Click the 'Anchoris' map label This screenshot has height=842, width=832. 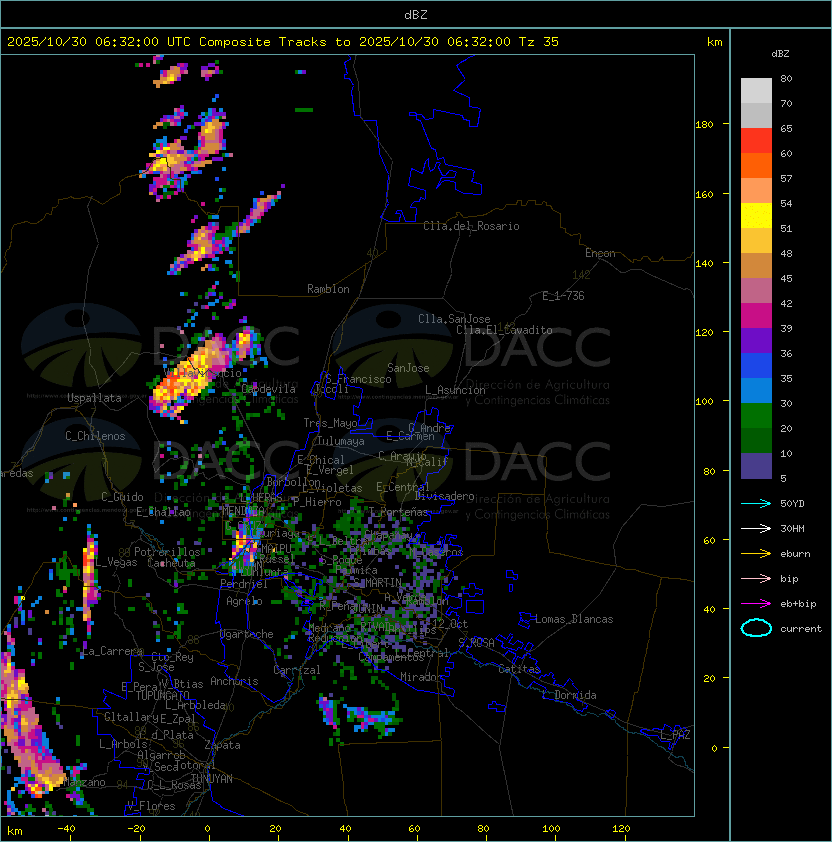234,681
